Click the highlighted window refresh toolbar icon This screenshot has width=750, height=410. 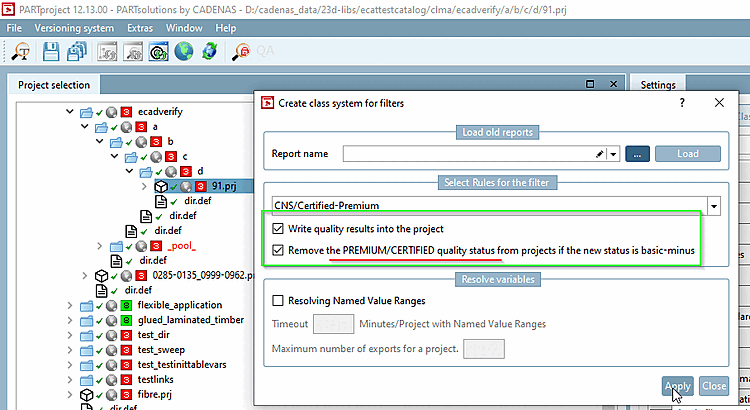(x=158, y=51)
